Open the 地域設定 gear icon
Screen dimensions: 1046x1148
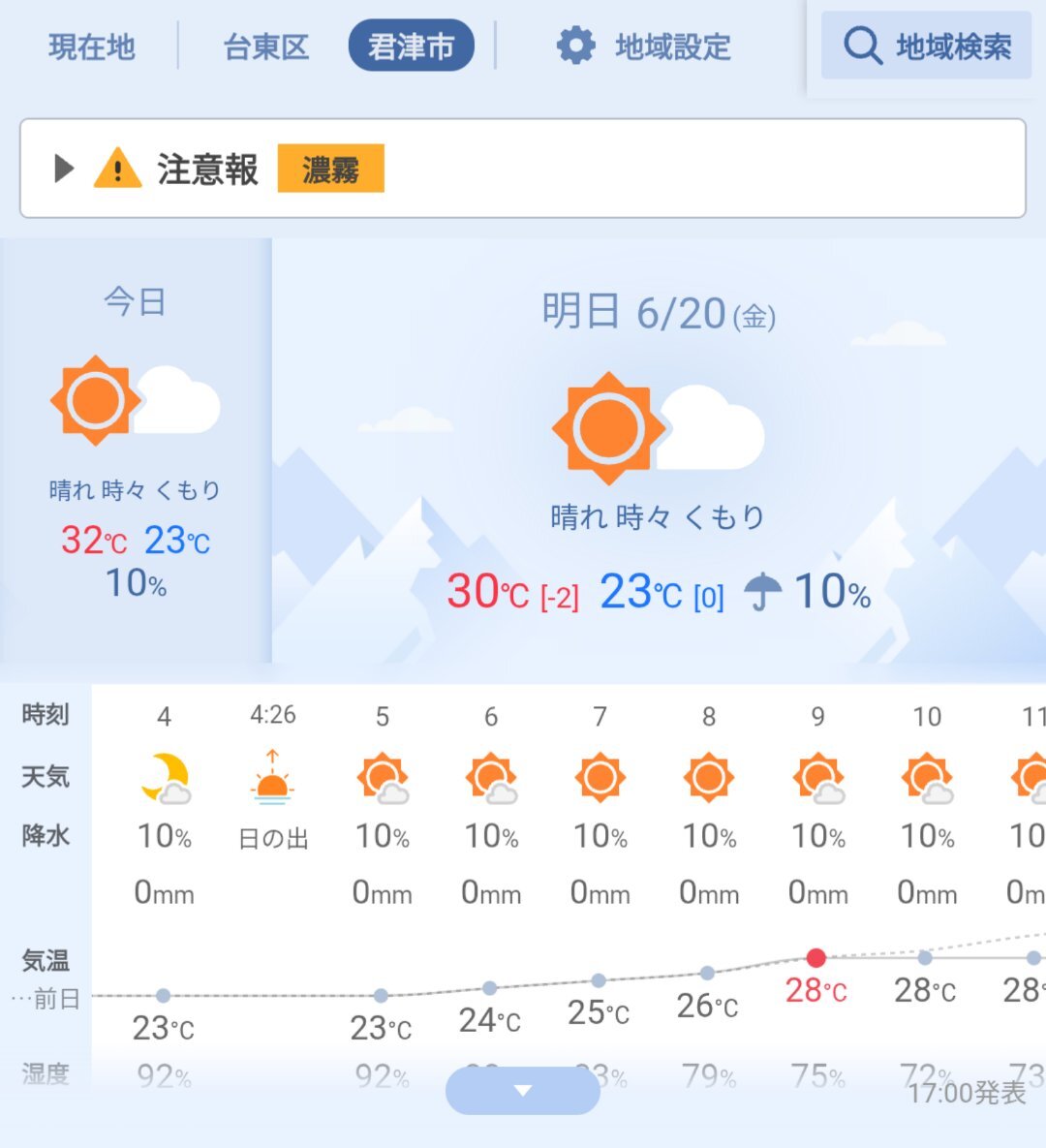tap(576, 47)
